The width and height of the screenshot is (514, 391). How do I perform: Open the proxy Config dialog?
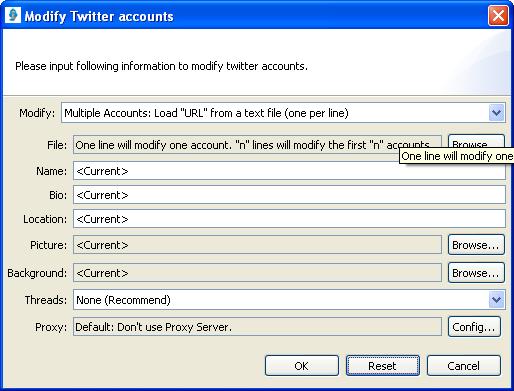[474, 327]
